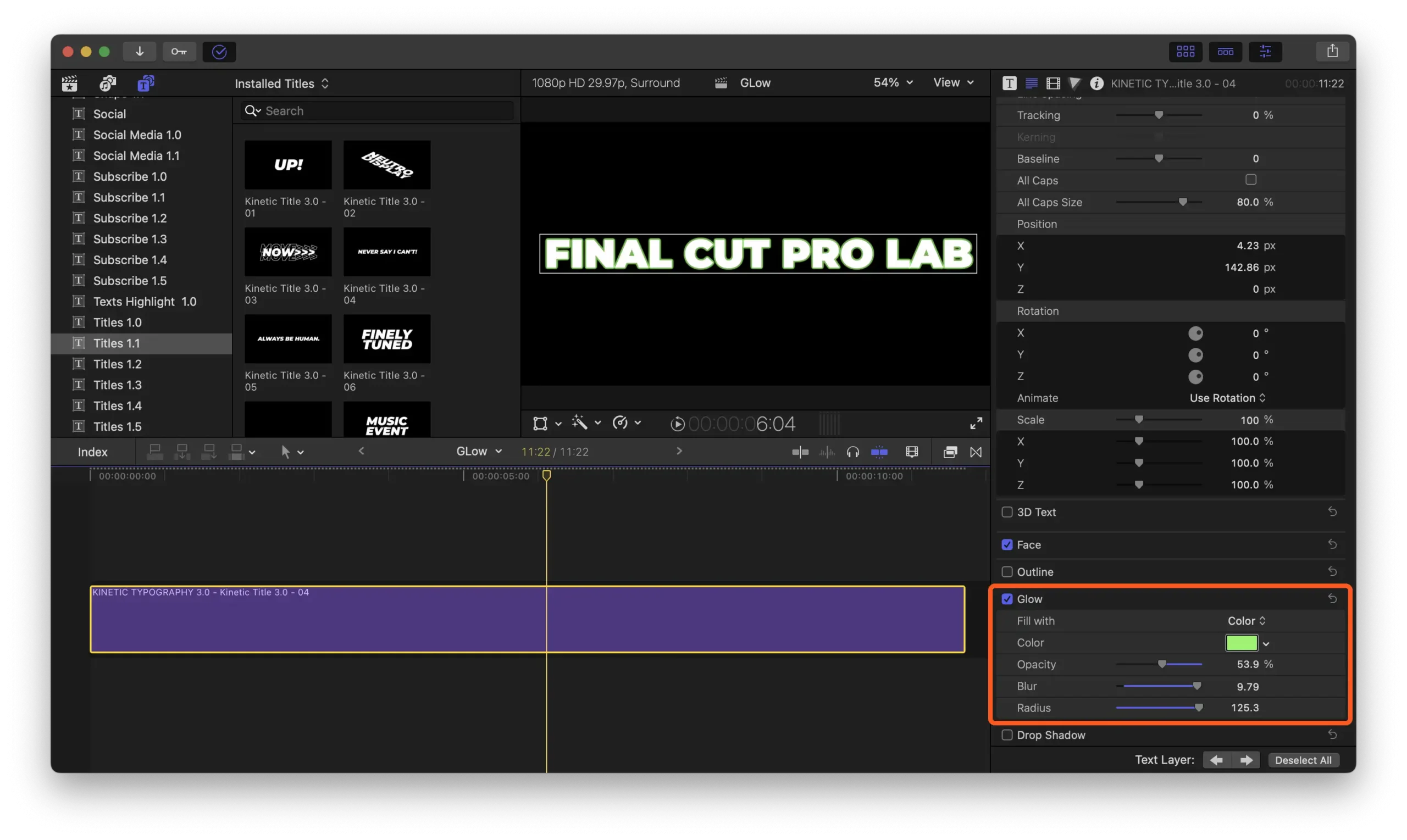Expand the Glow color picker chevron

[x=1266, y=643]
